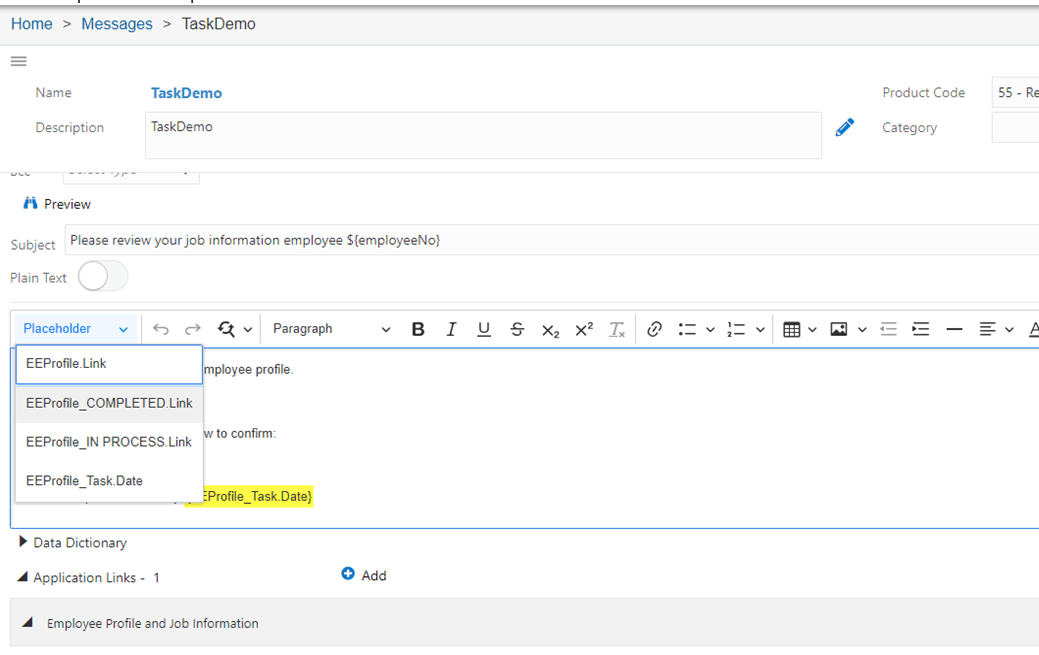Undo the last editor action
The height and width of the screenshot is (655, 1039).
pyautogui.click(x=160, y=329)
